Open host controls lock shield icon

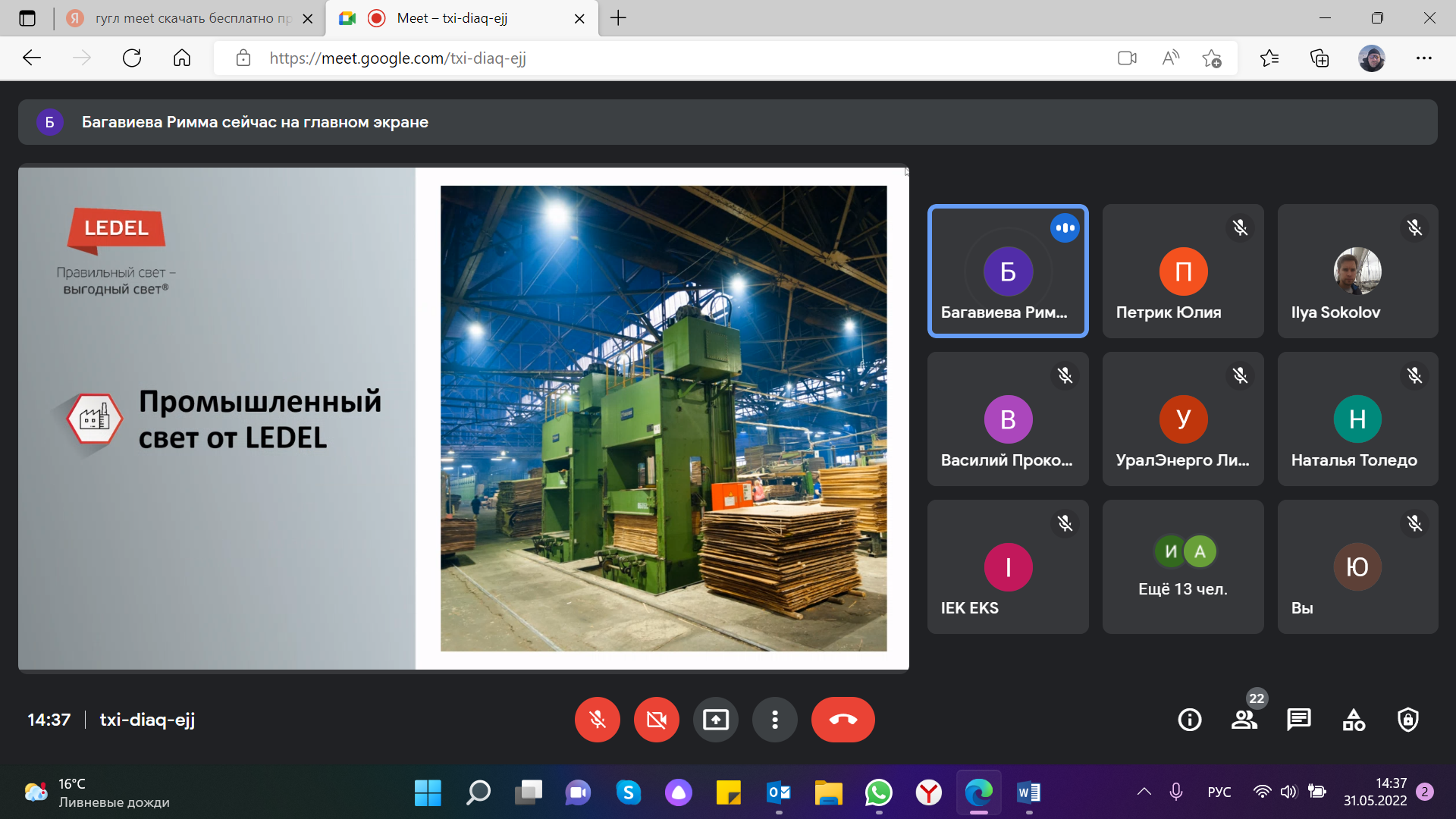click(x=1407, y=719)
